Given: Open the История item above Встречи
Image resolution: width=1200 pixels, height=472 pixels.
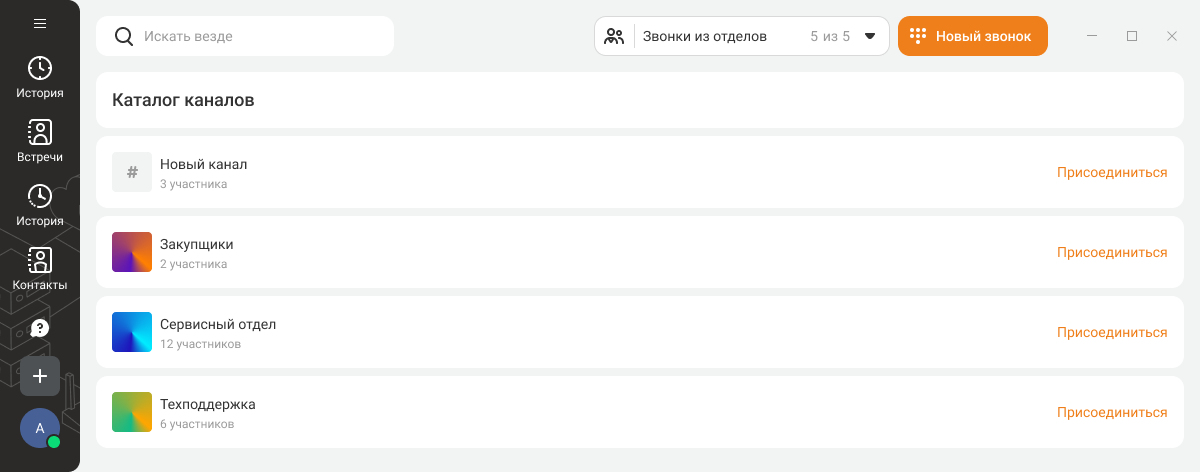Looking at the screenshot, I should point(40,78).
